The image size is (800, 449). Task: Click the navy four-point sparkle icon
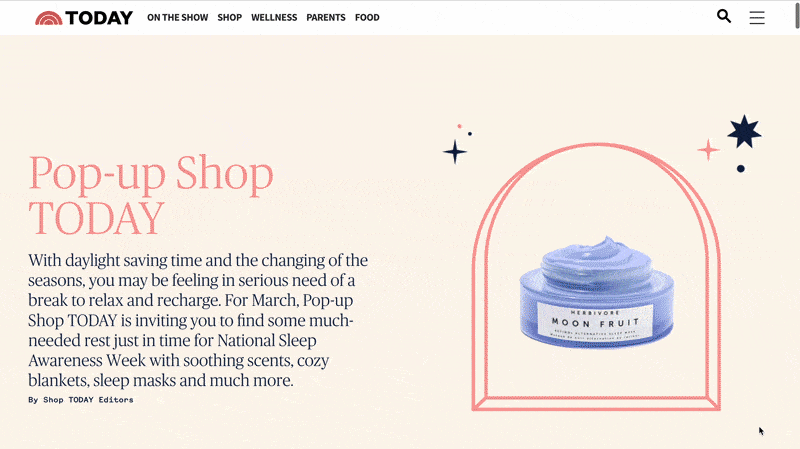coord(455,152)
